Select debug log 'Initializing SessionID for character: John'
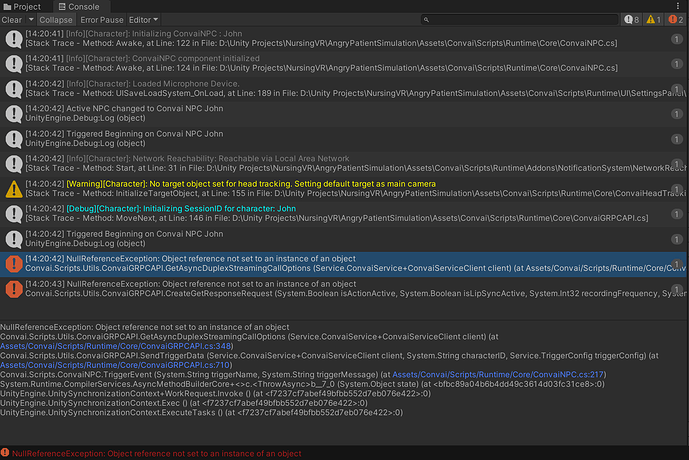Viewport: 689px width, 460px height. click(x=343, y=214)
